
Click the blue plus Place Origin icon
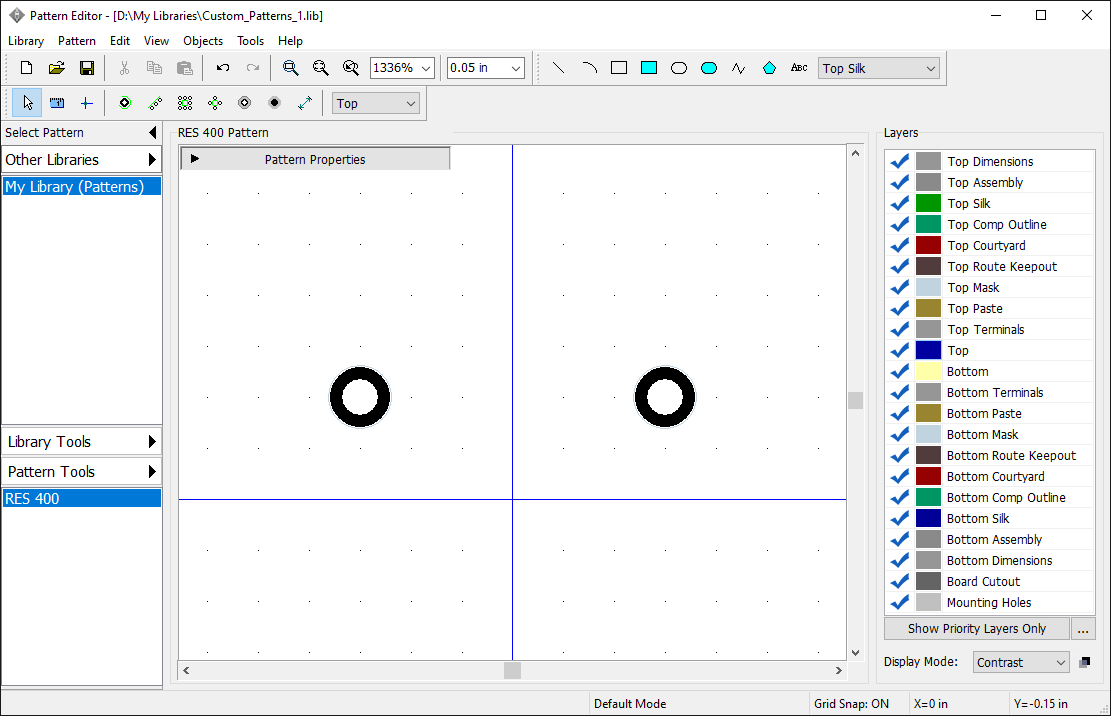pyautogui.click(x=86, y=103)
